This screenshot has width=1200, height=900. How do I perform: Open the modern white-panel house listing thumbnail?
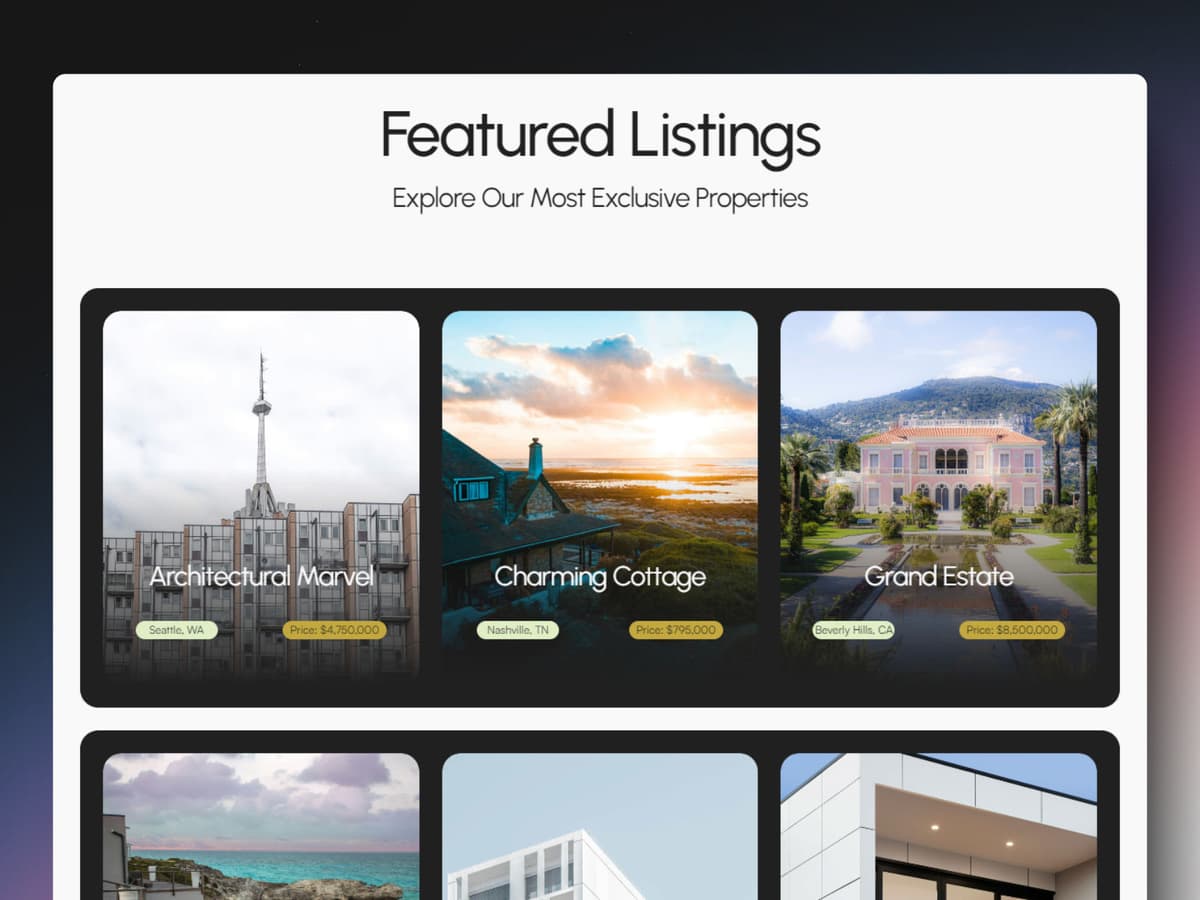point(939,826)
